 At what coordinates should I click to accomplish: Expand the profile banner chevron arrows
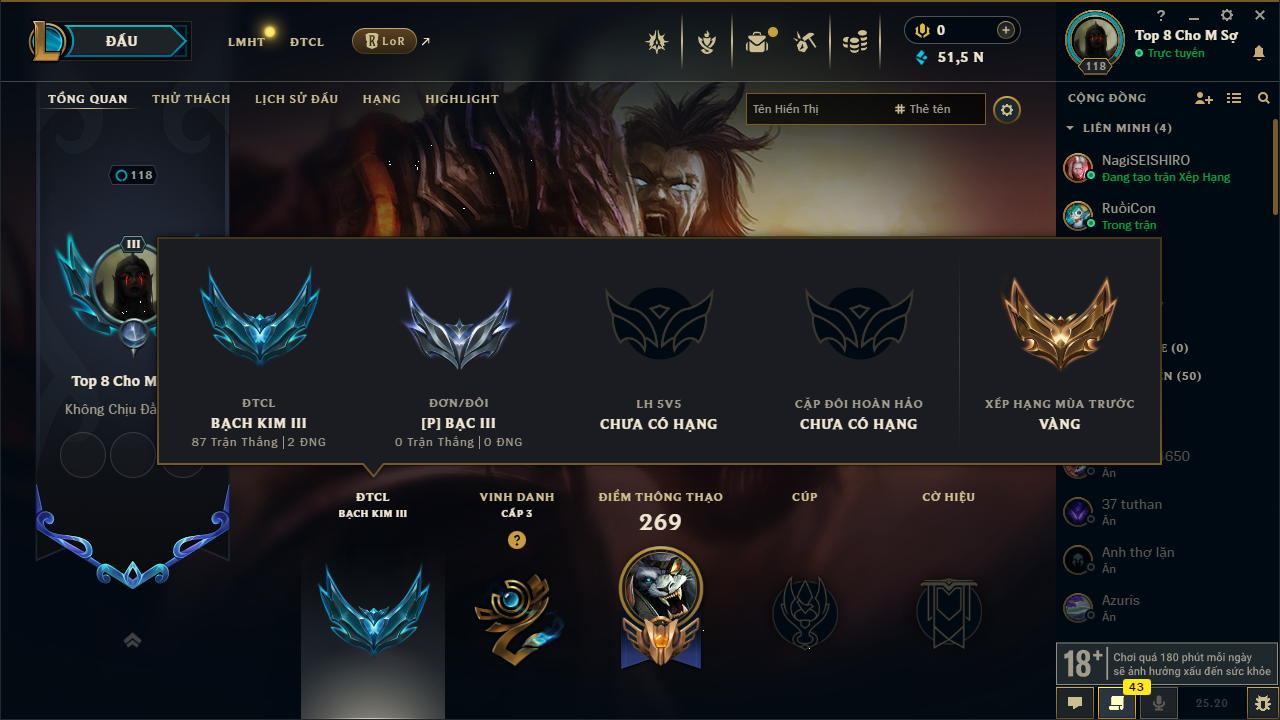pos(132,640)
